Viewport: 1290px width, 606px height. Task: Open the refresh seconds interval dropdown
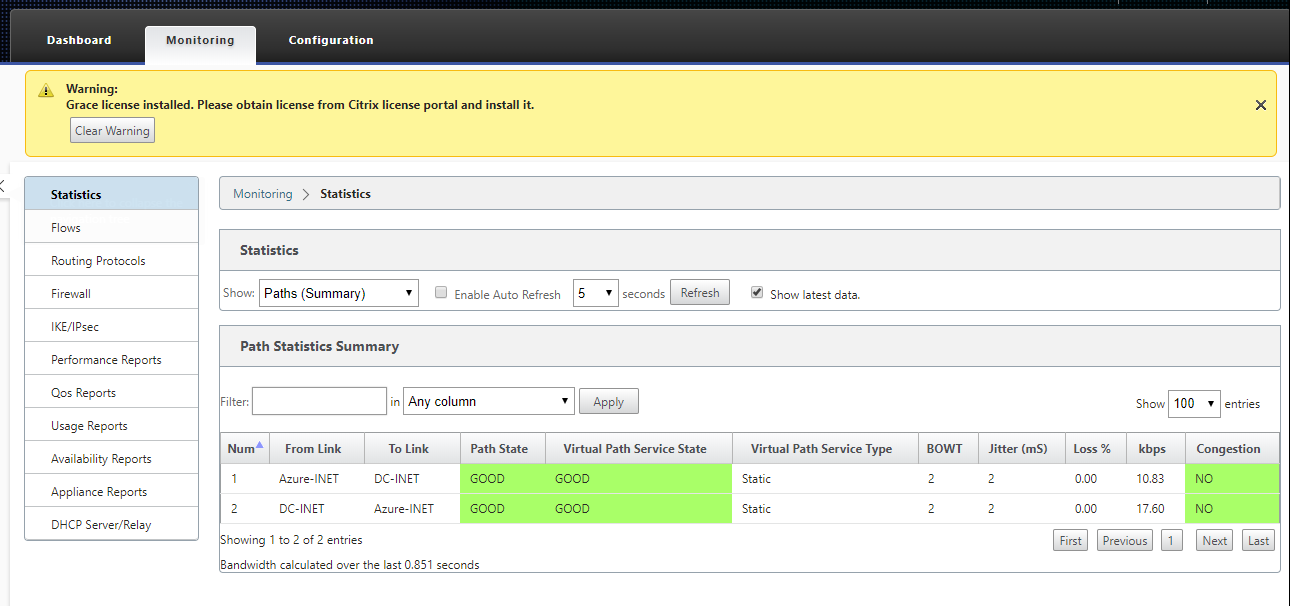(596, 293)
